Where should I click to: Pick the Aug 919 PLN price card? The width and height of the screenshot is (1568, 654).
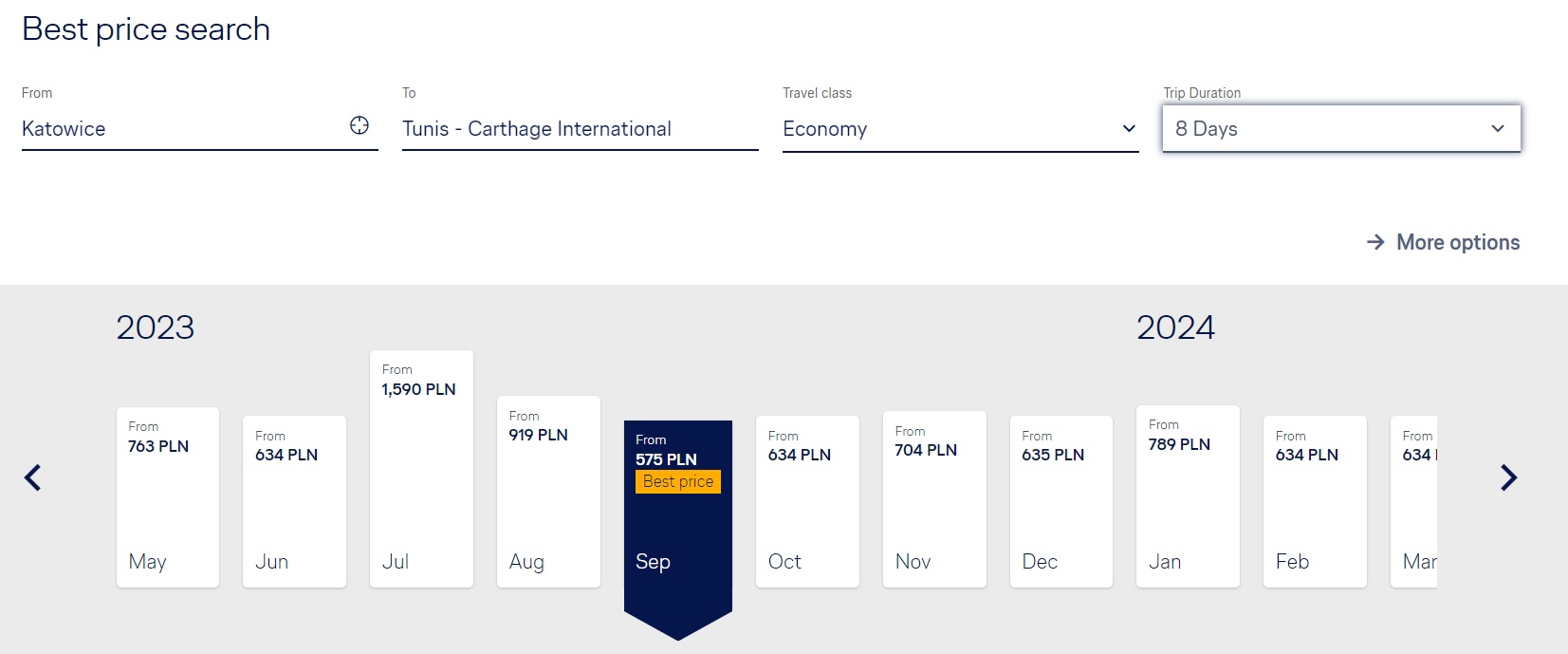[548, 492]
